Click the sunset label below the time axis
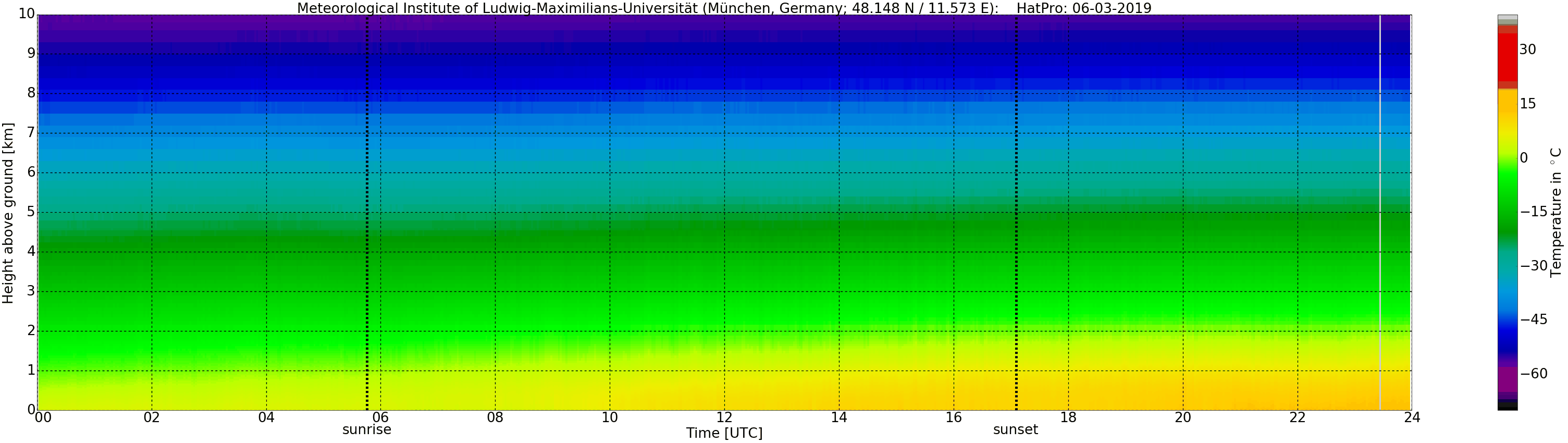This screenshot has height=443, width=1568. (1015, 429)
